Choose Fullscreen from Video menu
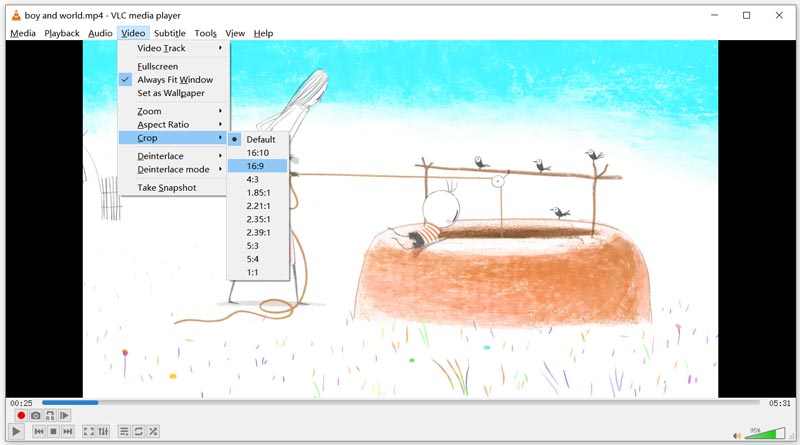 (173, 66)
